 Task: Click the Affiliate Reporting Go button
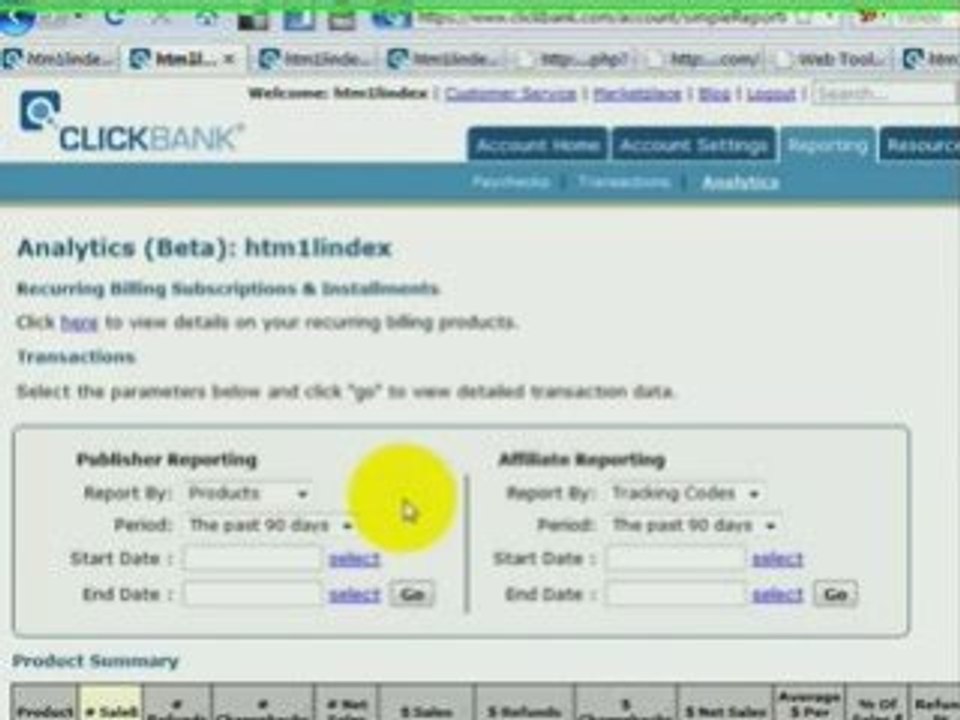835,594
